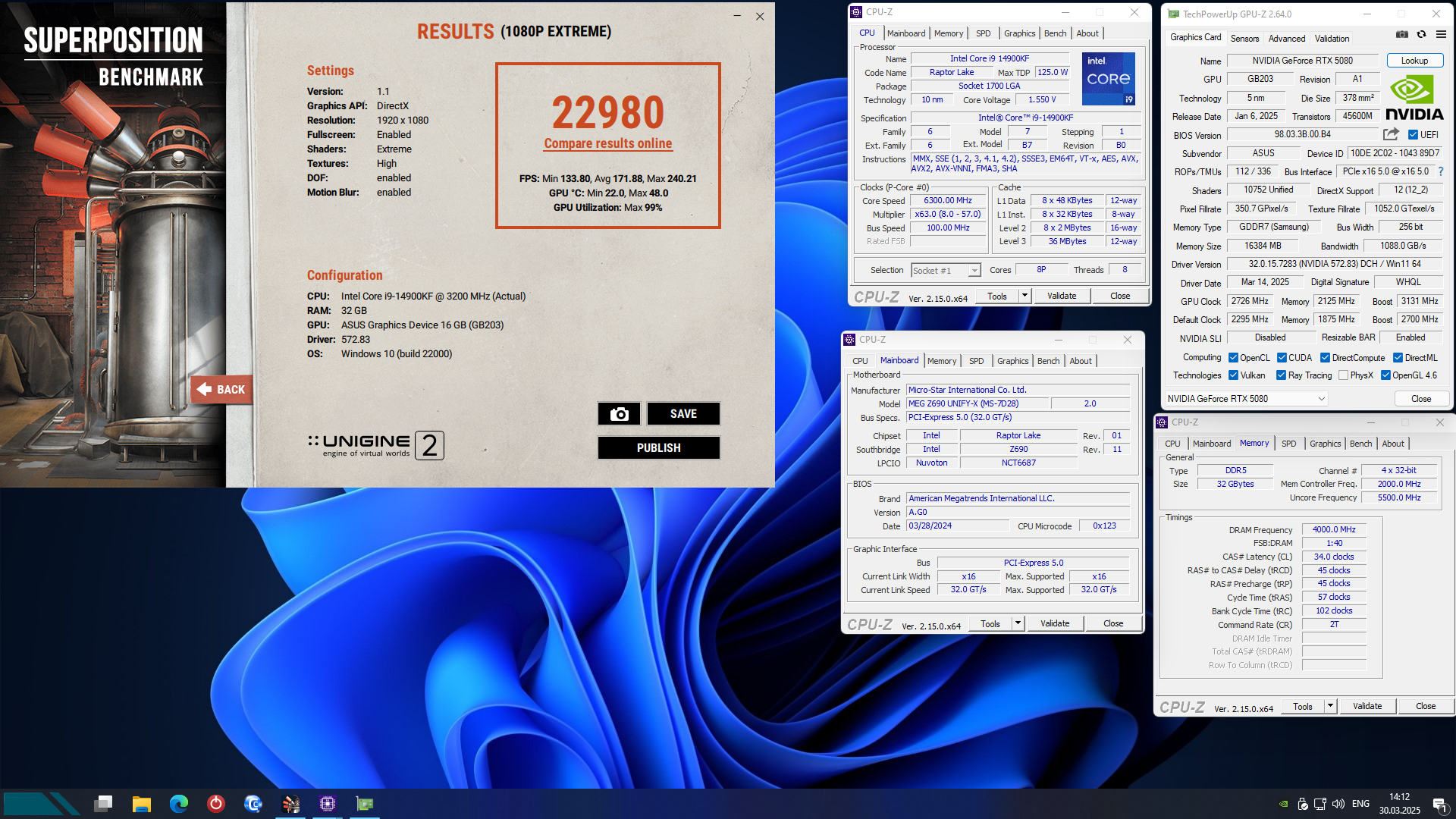Viewport: 1456px width, 819px height.
Task: Toggle the OpenGL 4.6 checkbox
Action: pos(1385,375)
